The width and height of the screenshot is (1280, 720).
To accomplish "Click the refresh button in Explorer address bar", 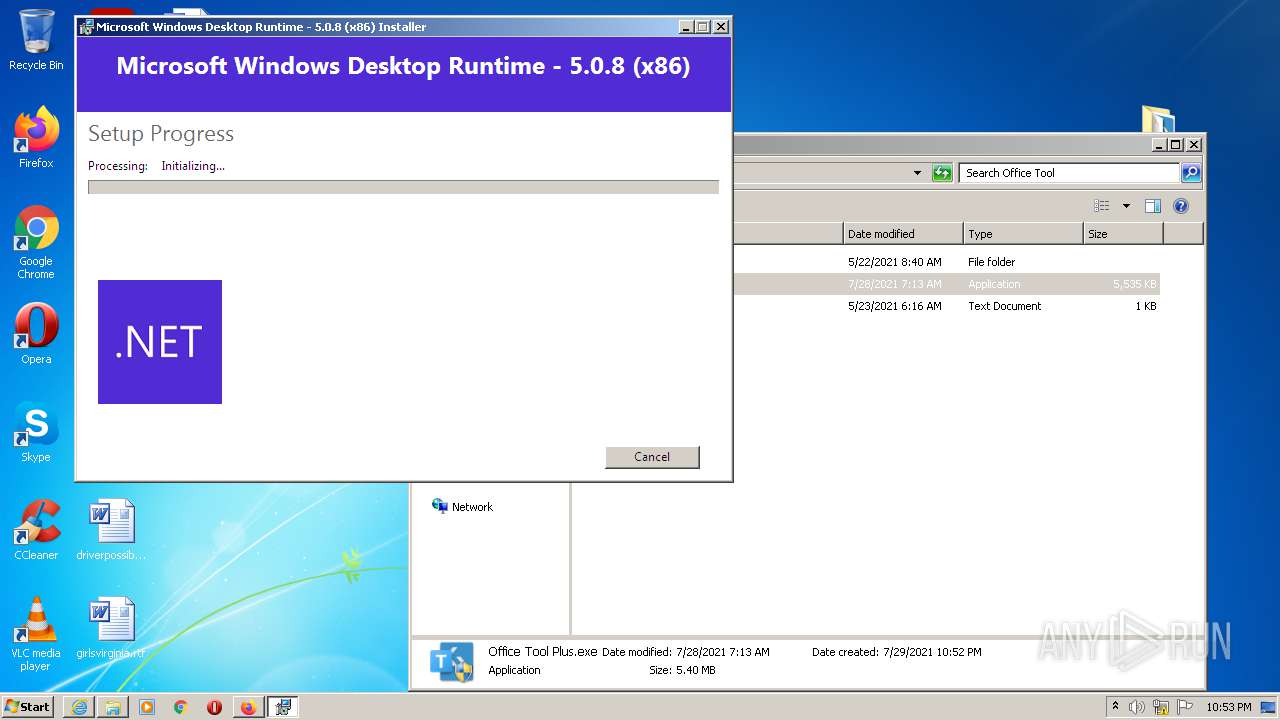I will point(942,173).
